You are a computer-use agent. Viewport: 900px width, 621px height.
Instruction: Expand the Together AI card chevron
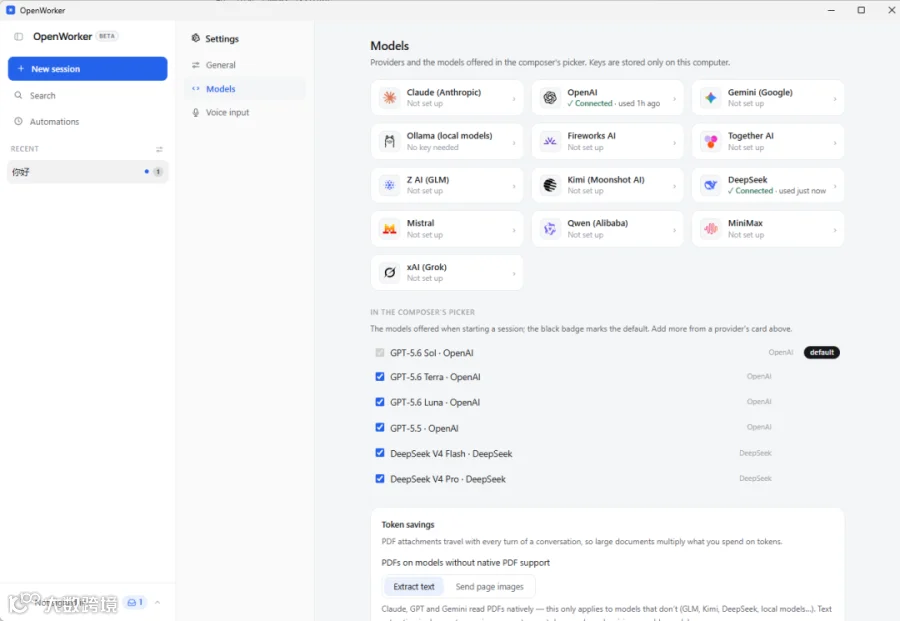[835, 142]
